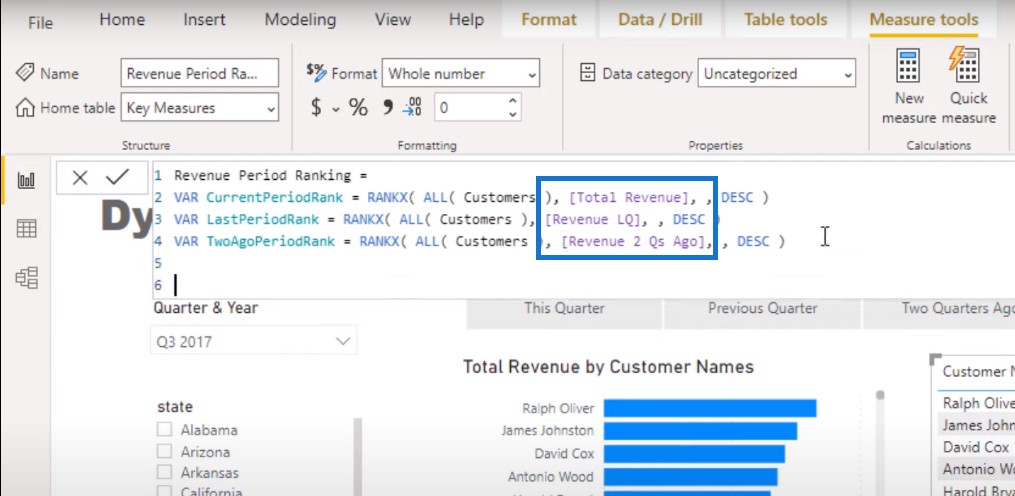Open the Report view icon in sidebar

(x=27, y=179)
